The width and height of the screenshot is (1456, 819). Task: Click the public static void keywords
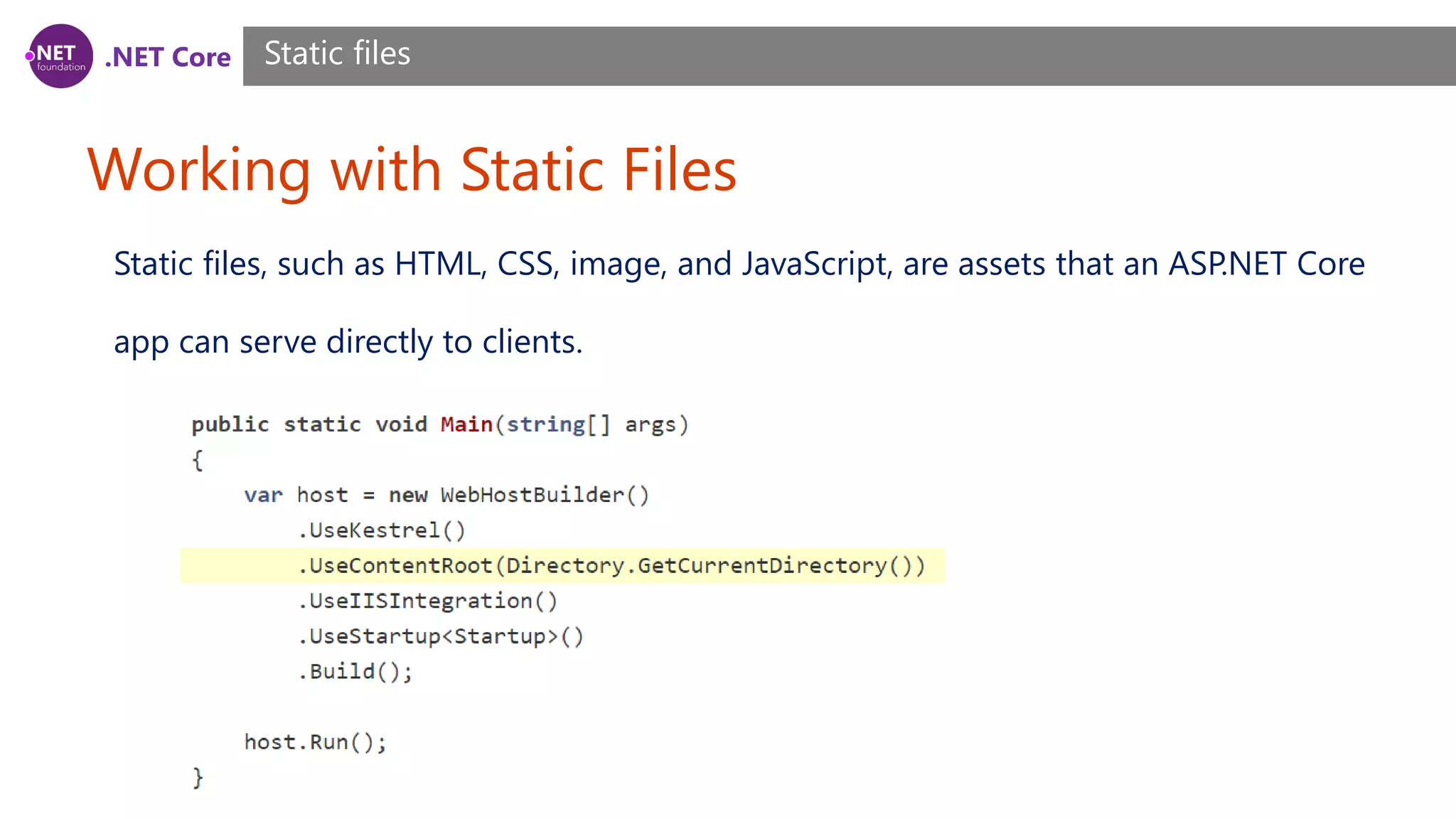(x=309, y=424)
